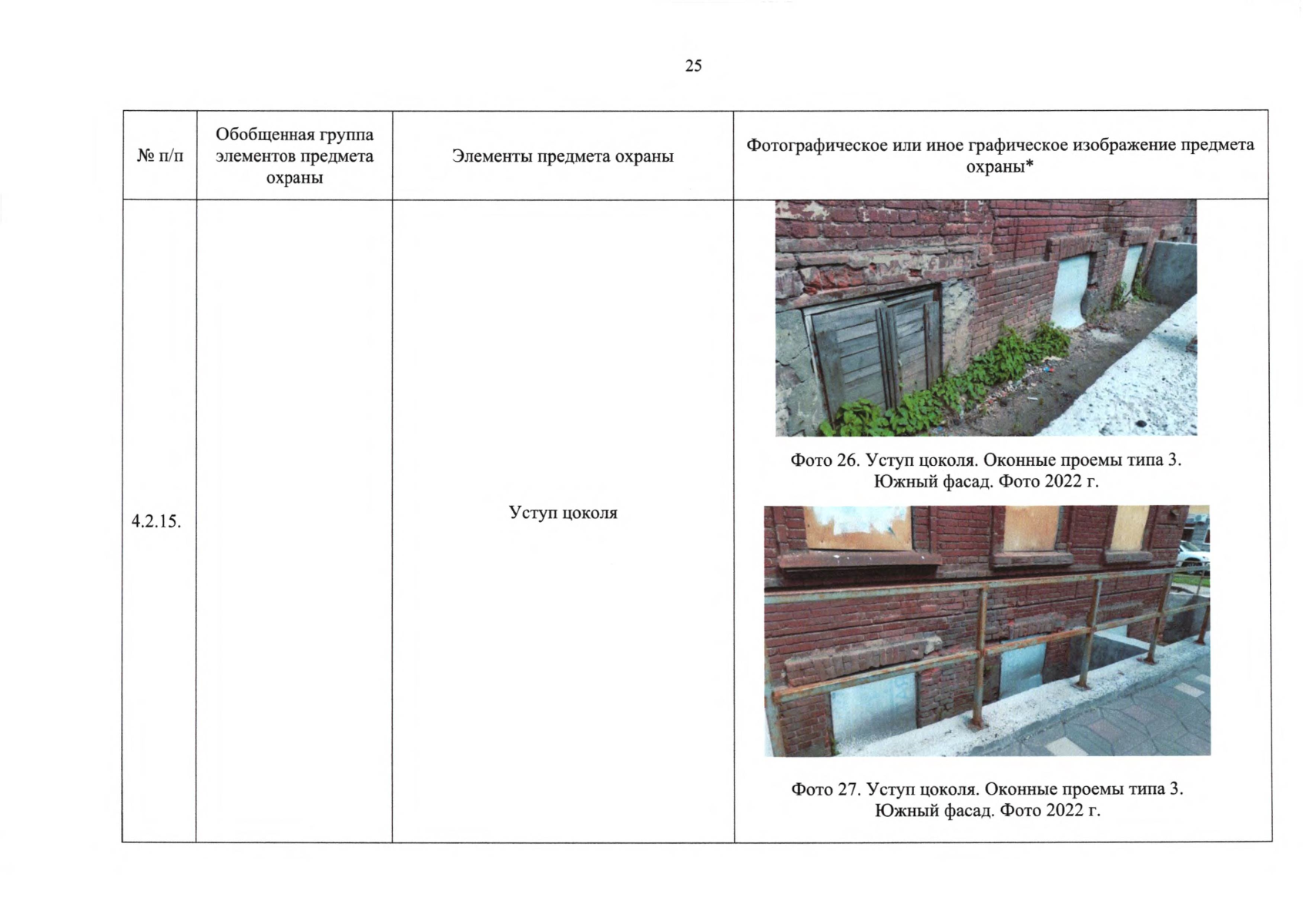Screen dimensions: 1303x924
Task: Select "Южный фасад. Фото 2022 г." under photo 26
Action: tap(986, 482)
